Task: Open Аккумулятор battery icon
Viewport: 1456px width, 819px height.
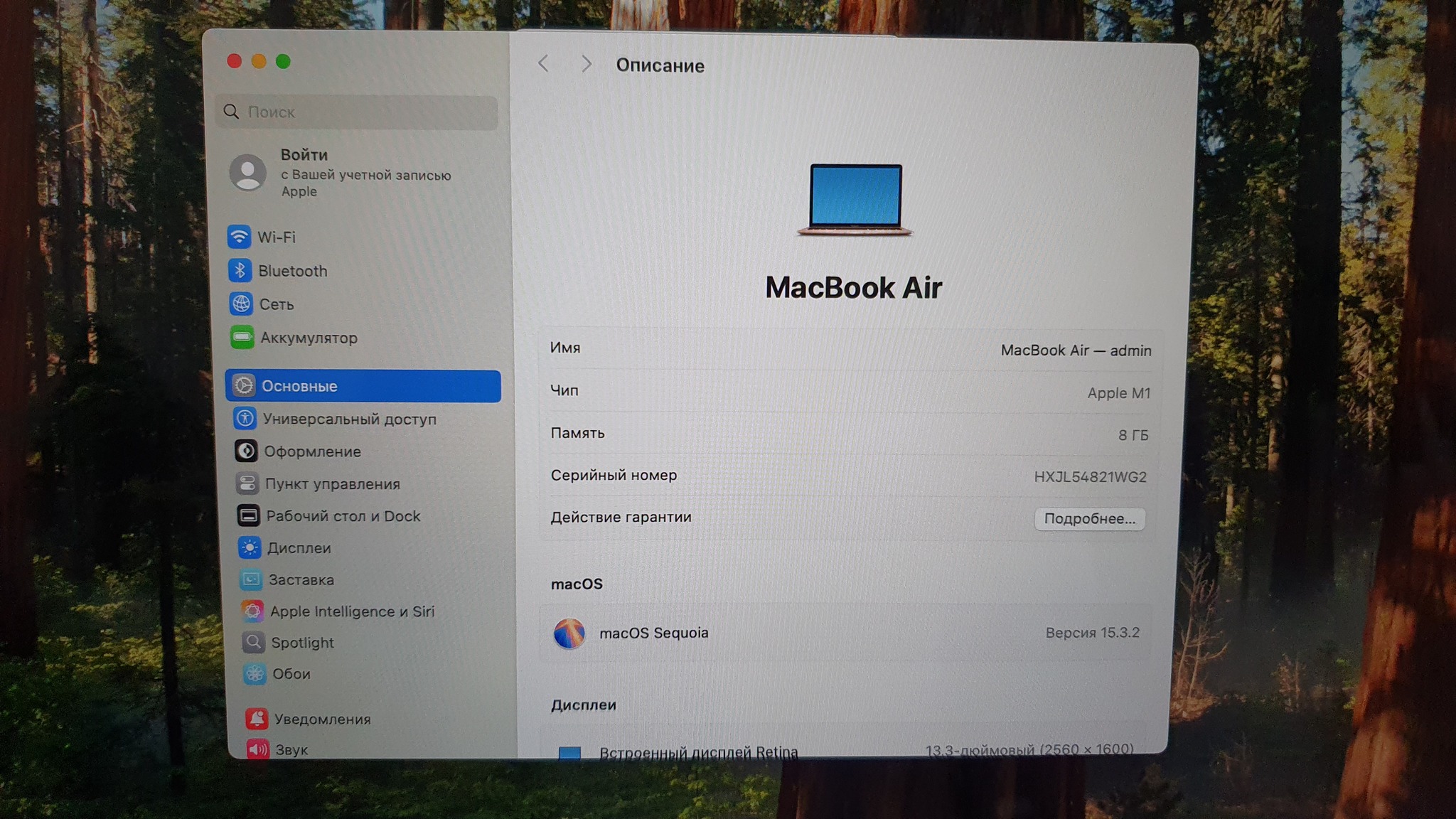Action: click(x=242, y=338)
